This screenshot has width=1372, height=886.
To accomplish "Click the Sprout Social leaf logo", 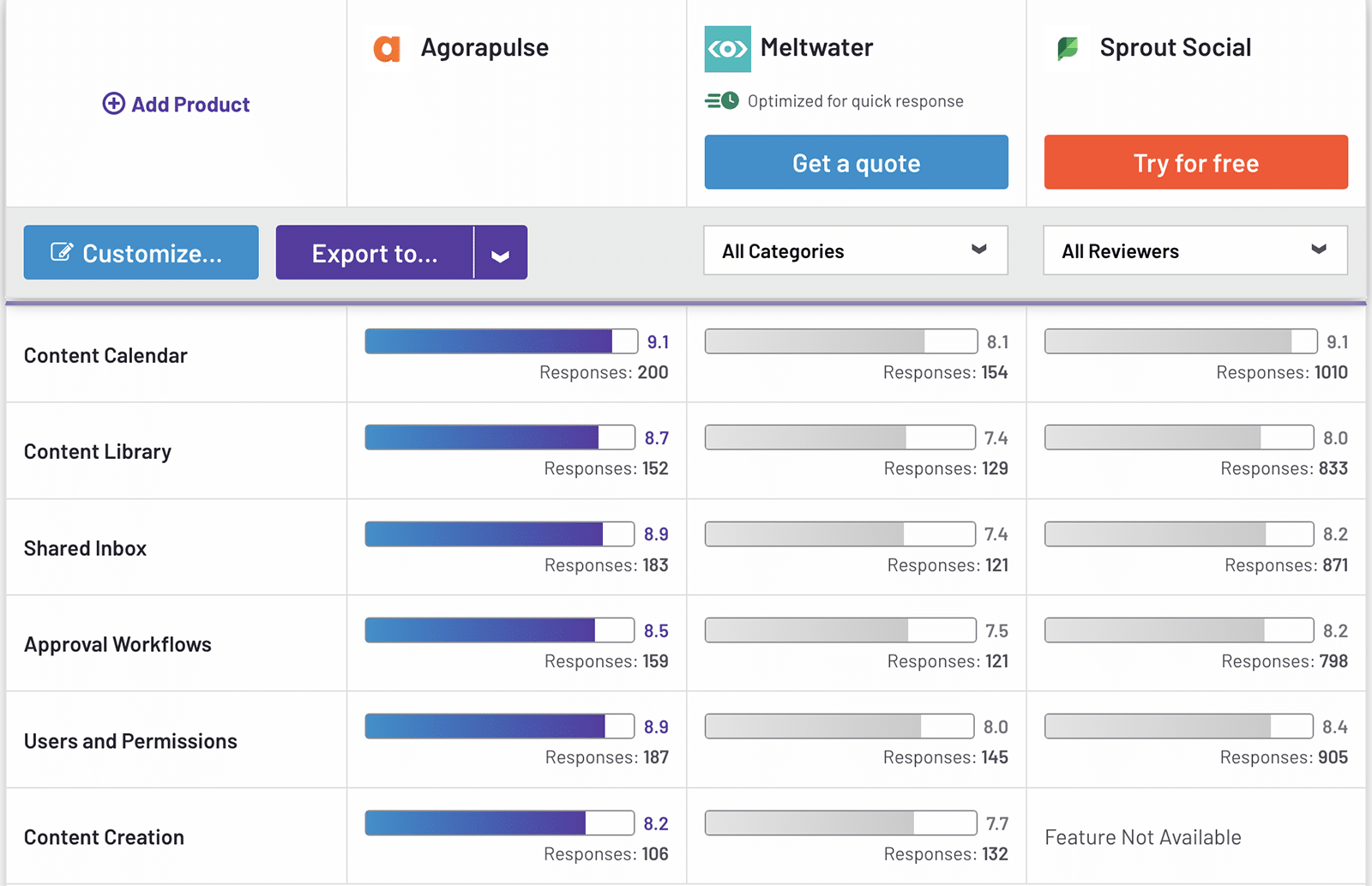I will tap(1068, 49).
